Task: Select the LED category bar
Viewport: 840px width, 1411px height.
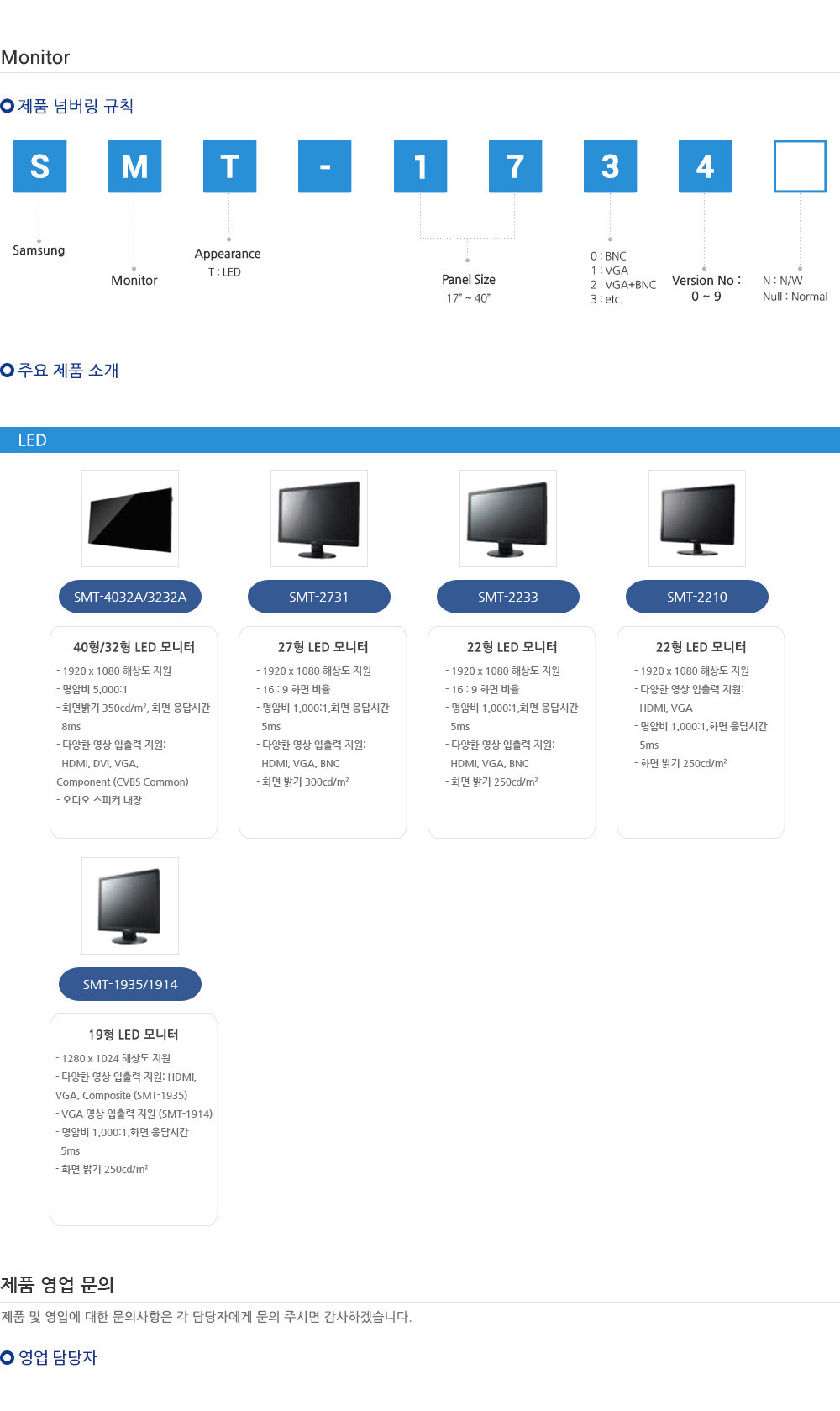Action: pyautogui.click(x=420, y=440)
